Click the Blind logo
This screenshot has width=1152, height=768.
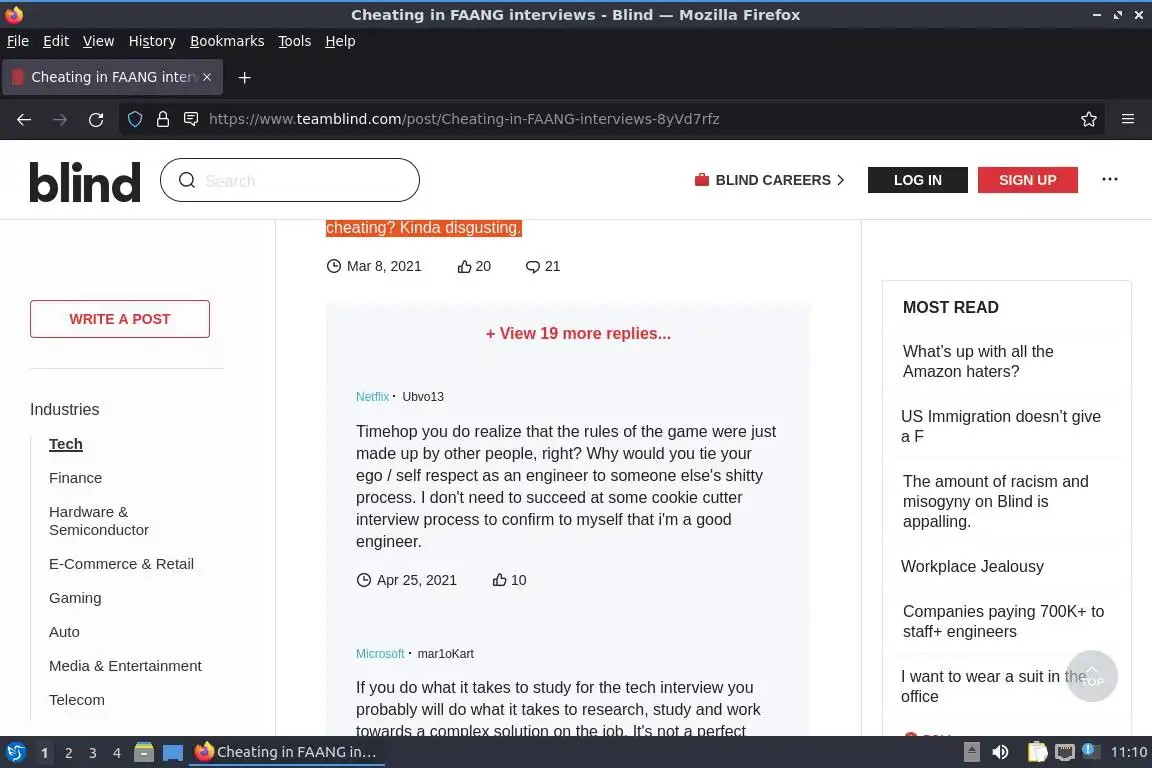point(84,182)
